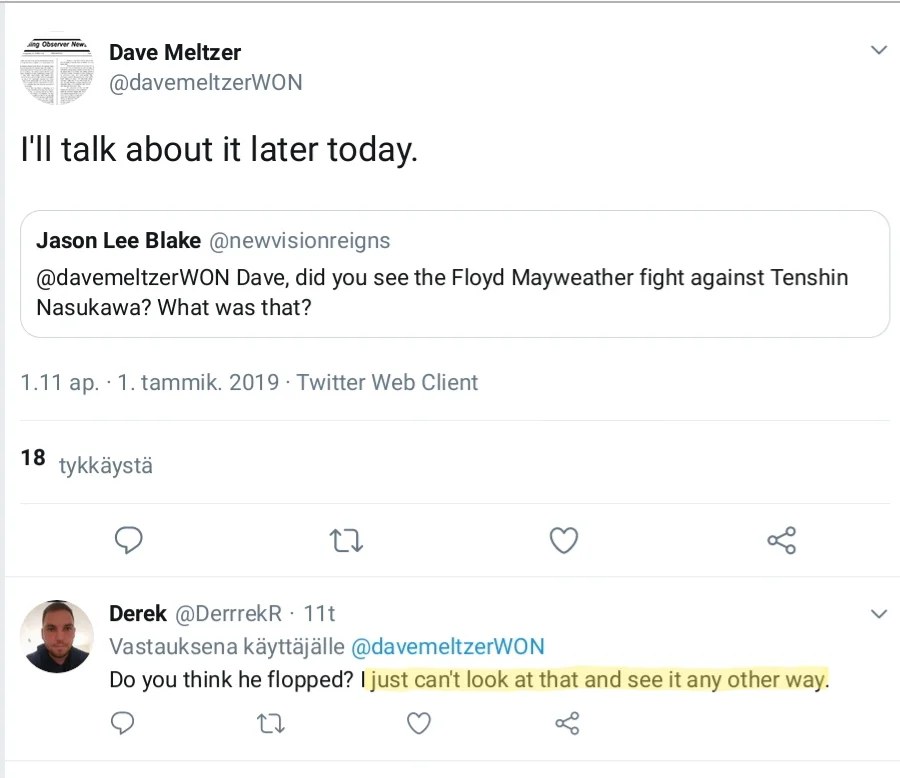Open the 1.11 ap. tweet timestamp
Screen dimensions: 900x778
click(60, 382)
